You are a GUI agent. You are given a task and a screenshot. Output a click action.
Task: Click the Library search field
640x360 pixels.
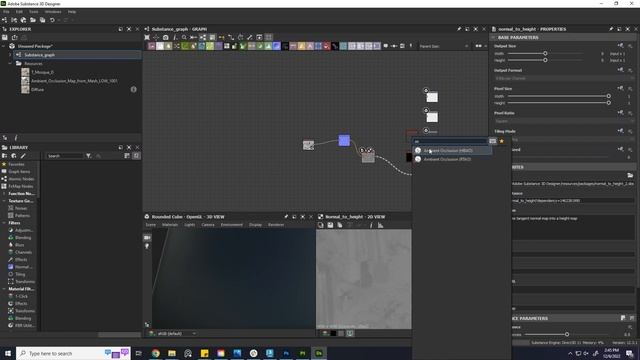[64, 156]
